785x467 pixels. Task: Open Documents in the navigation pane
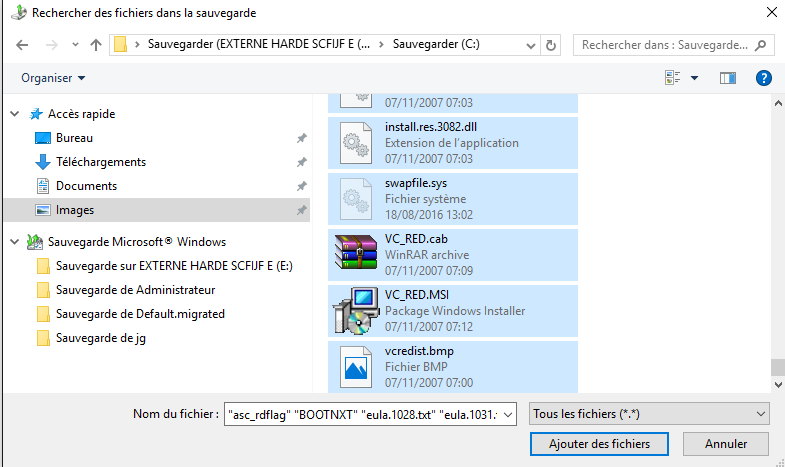pos(86,186)
